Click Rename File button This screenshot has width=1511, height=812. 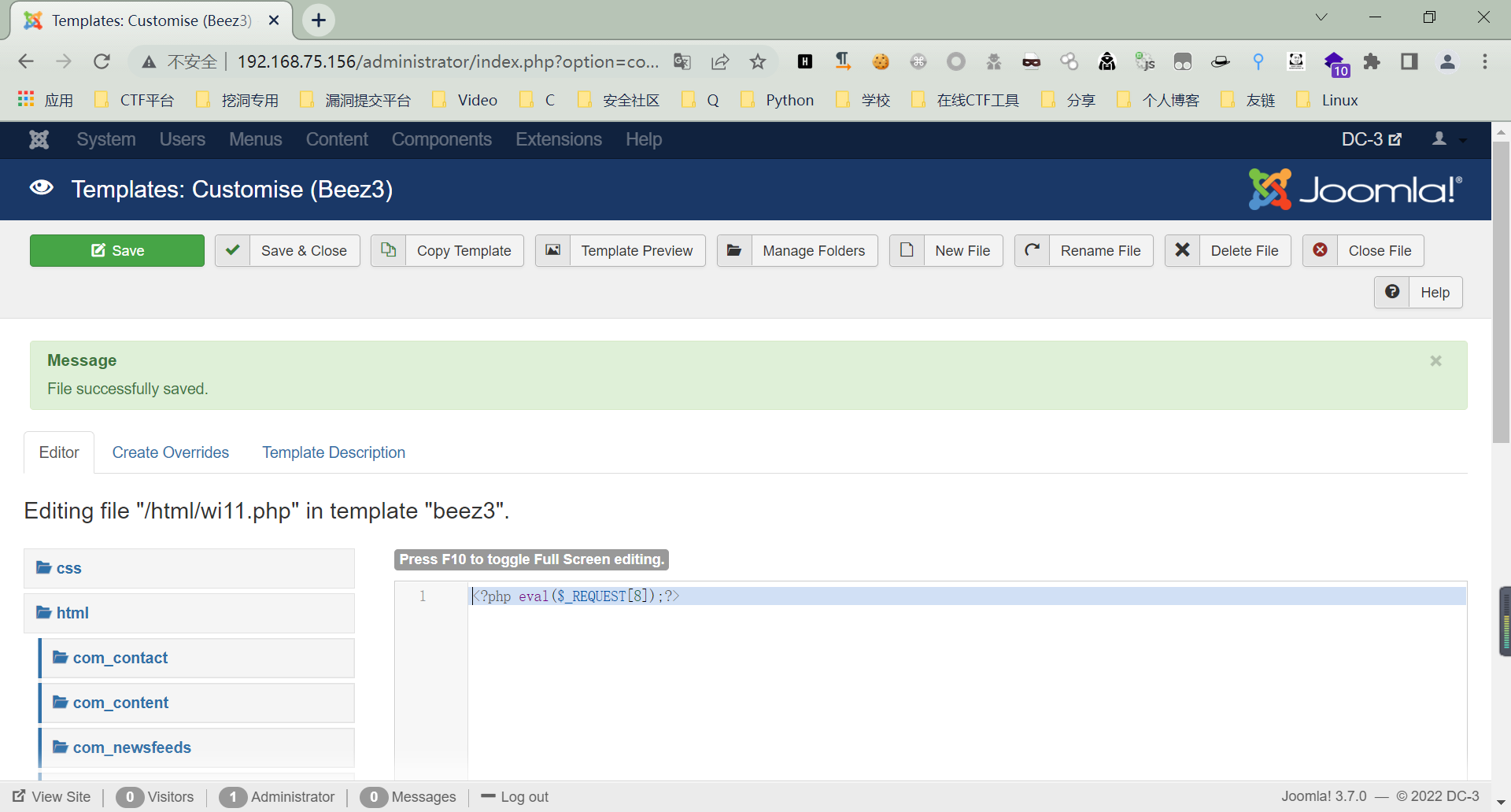(x=1084, y=250)
